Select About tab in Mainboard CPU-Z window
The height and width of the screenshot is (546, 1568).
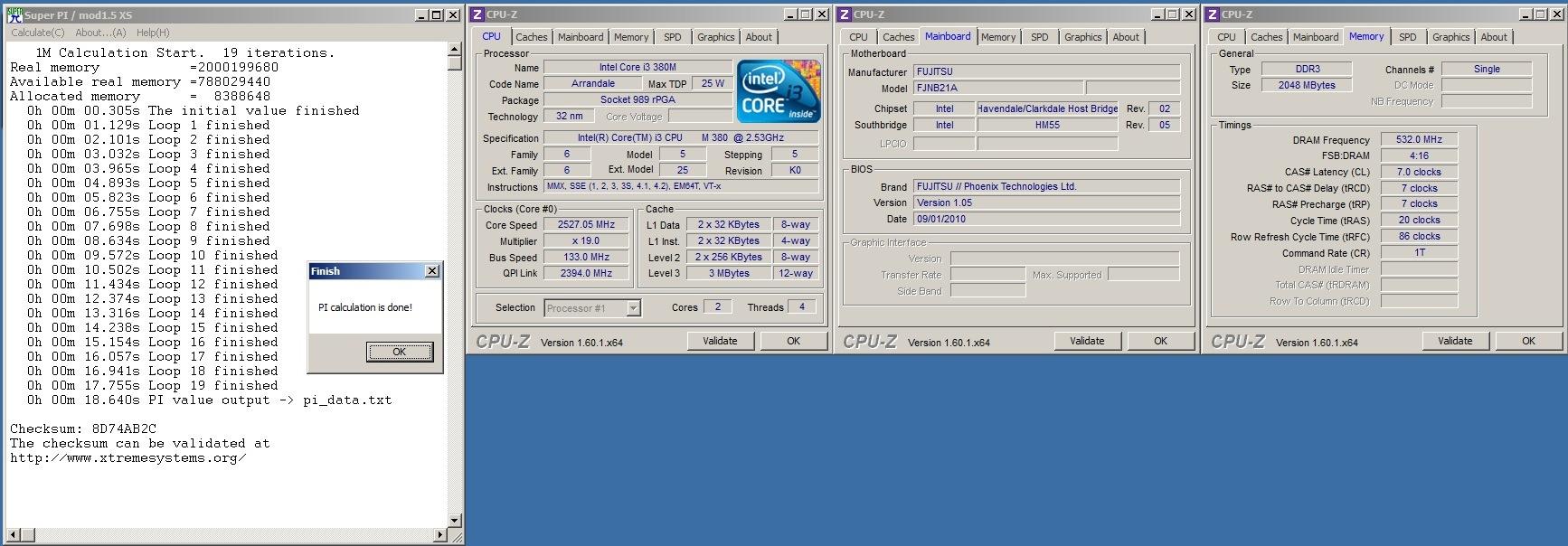pos(1126,37)
